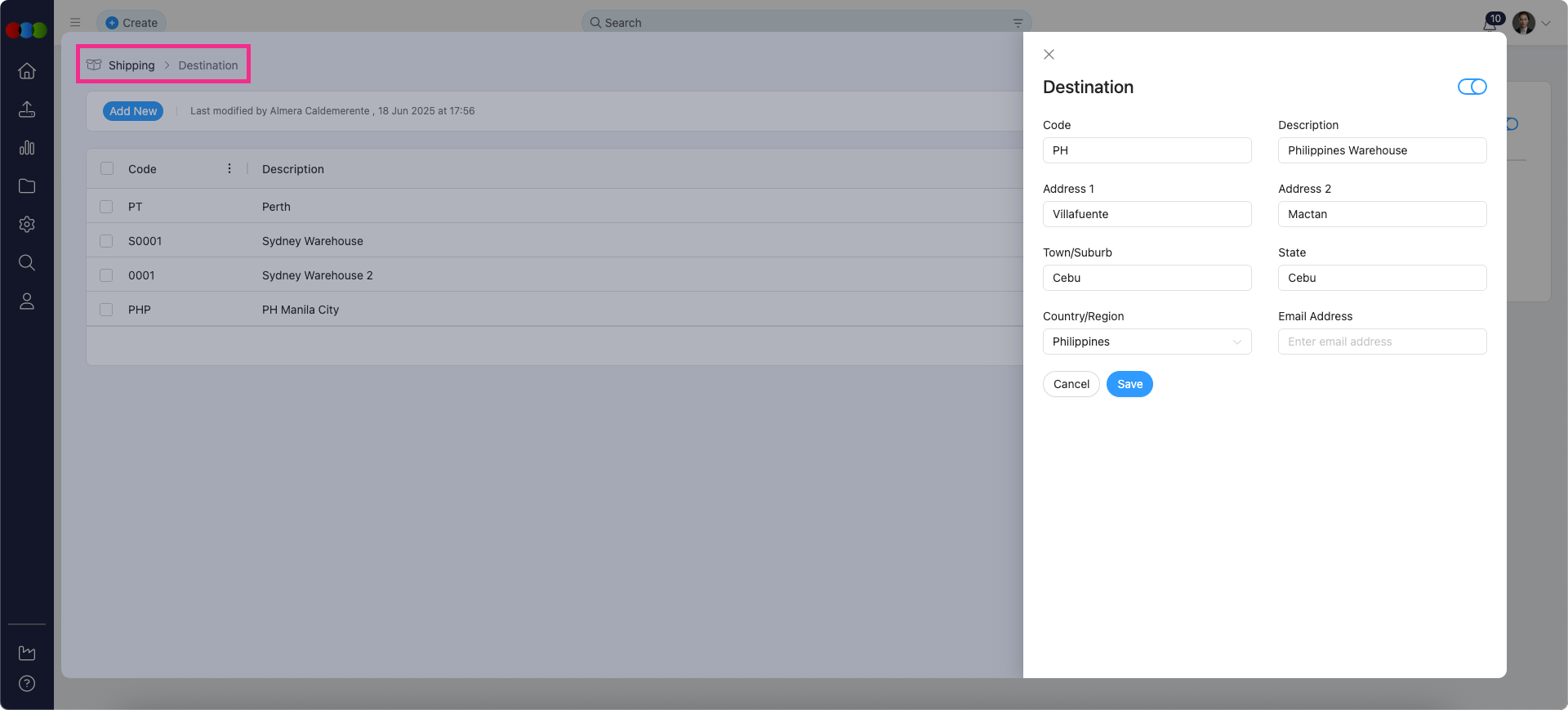
Task: Toggle the Destination active switch
Action: click(1472, 87)
